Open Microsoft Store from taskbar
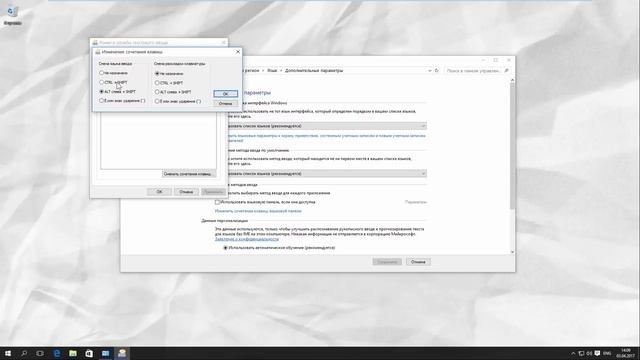The image size is (640, 360). pos(89,353)
